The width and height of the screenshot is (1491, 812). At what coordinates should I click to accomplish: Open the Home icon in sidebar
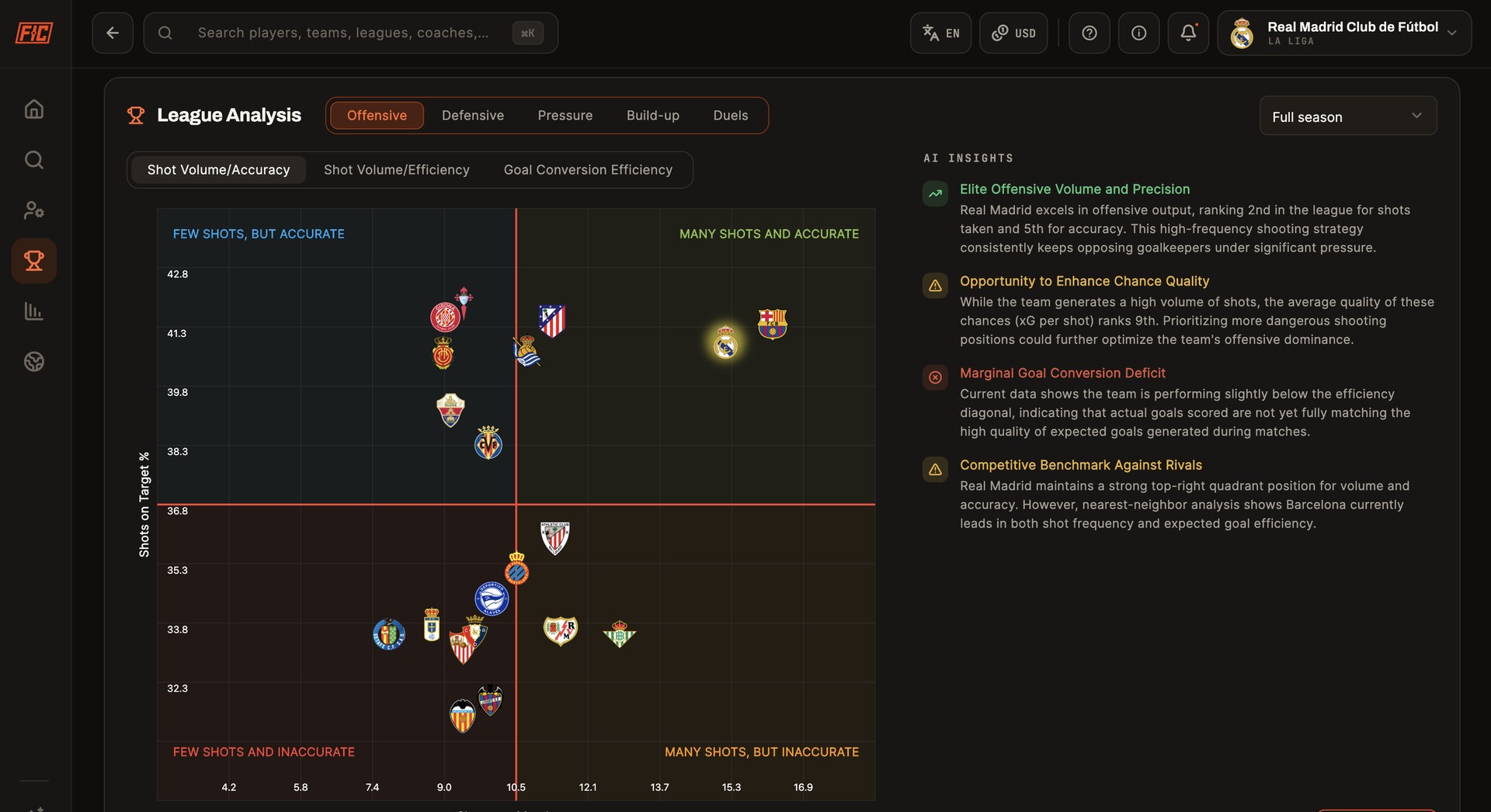[34, 109]
